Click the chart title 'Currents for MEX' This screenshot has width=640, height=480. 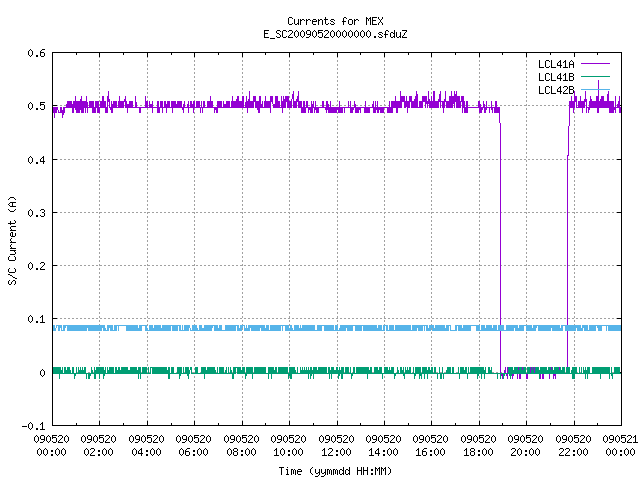click(x=335, y=21)
